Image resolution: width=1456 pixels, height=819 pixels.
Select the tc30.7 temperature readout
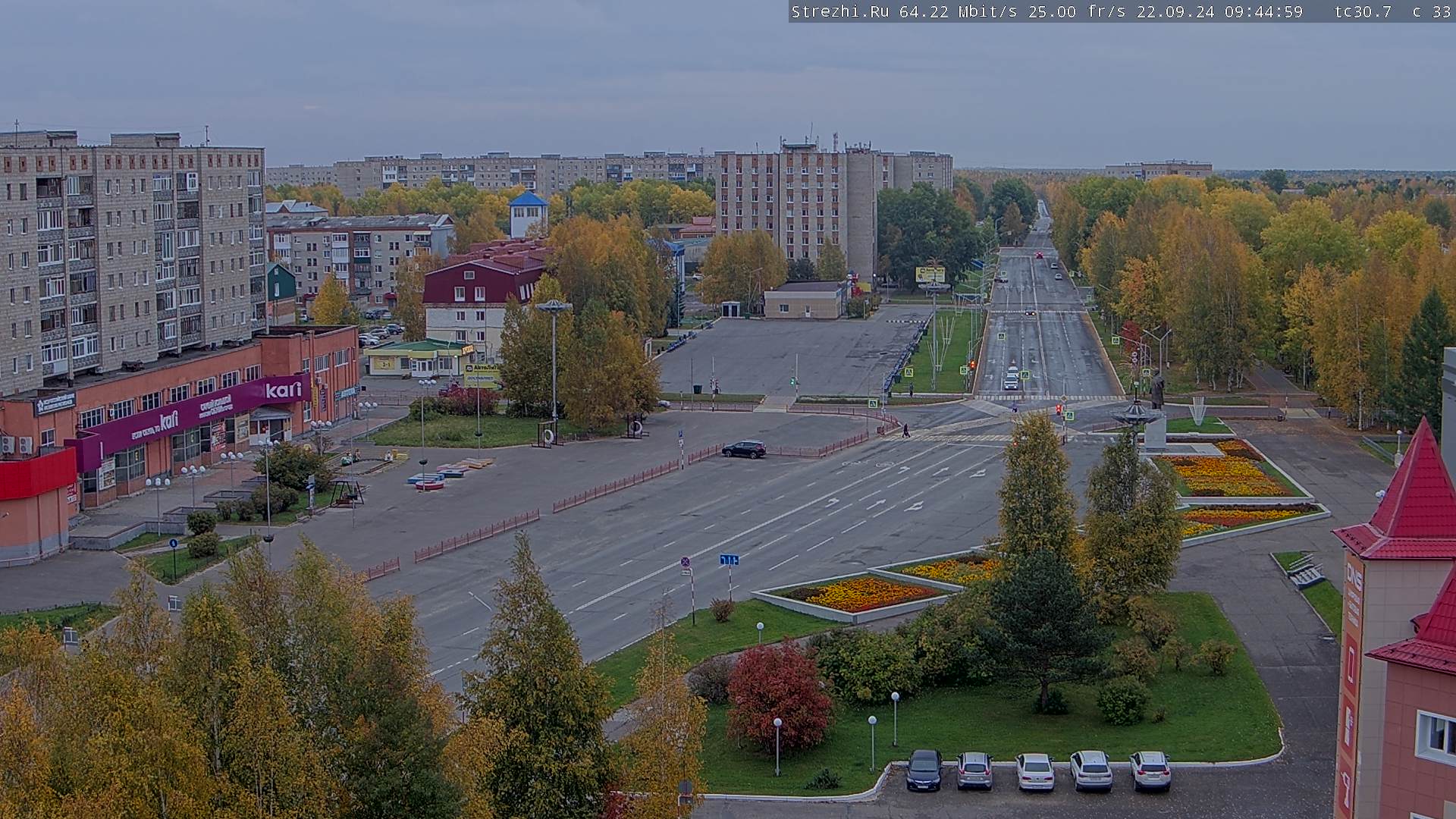1363,11
